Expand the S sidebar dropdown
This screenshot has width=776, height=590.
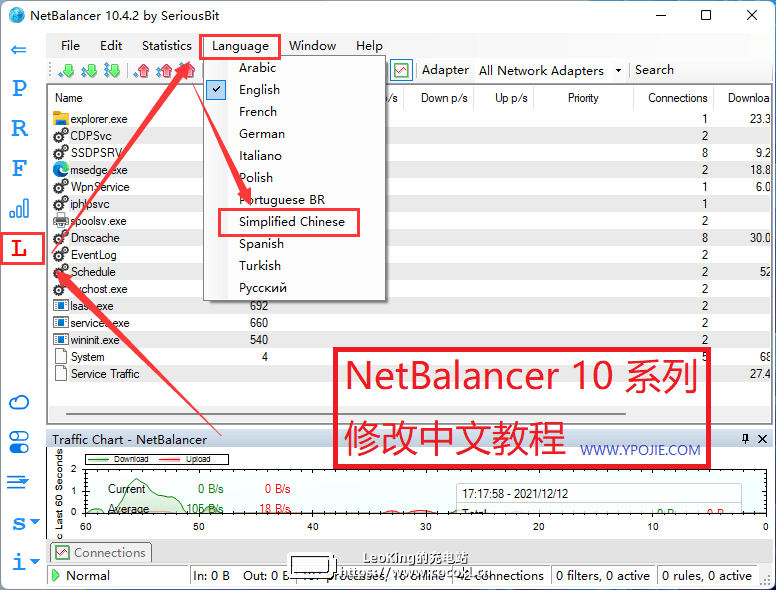[x=25, y=523]
